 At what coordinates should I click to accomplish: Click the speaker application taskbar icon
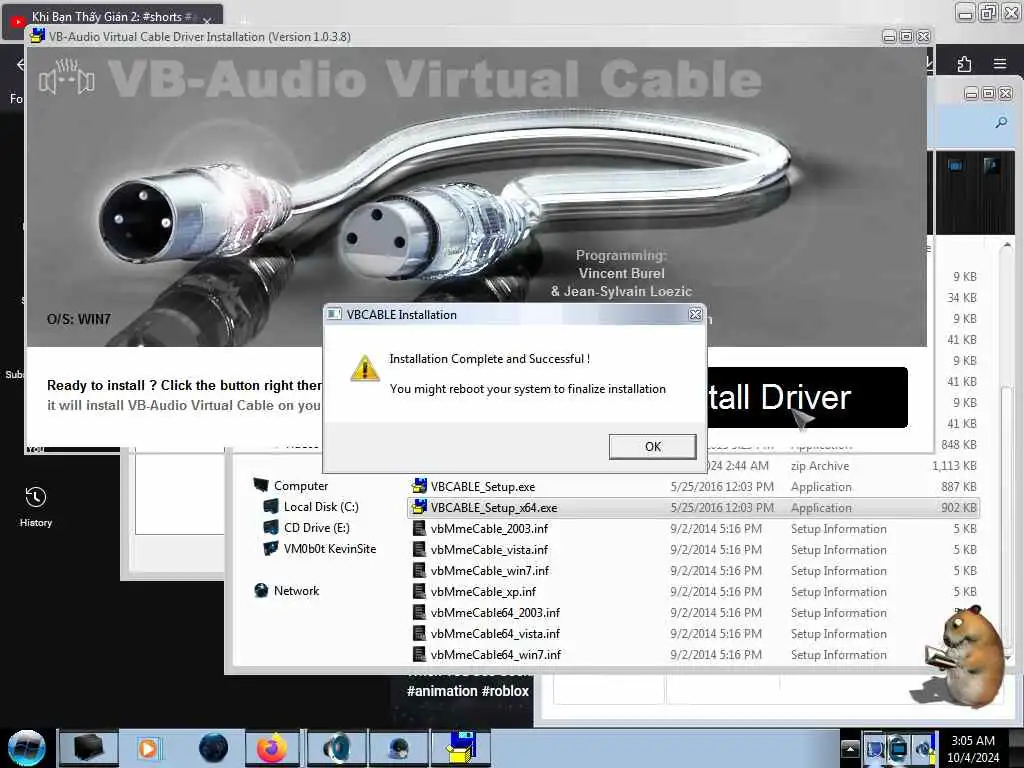pyautogui.click(x=336, y=748)
